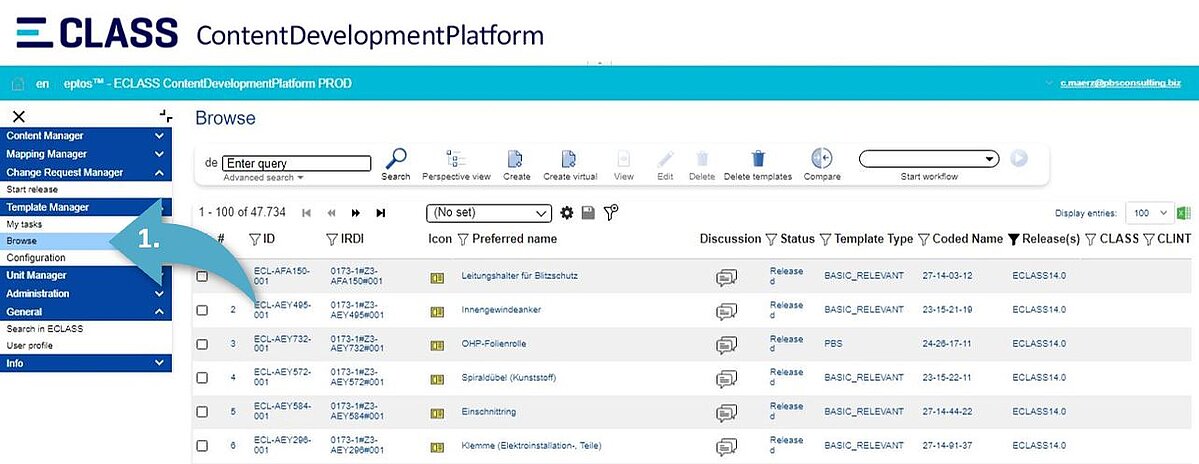1199x464 pixels.
Task: Select Search in ECLASS menu item
Action: pos(45,329)
